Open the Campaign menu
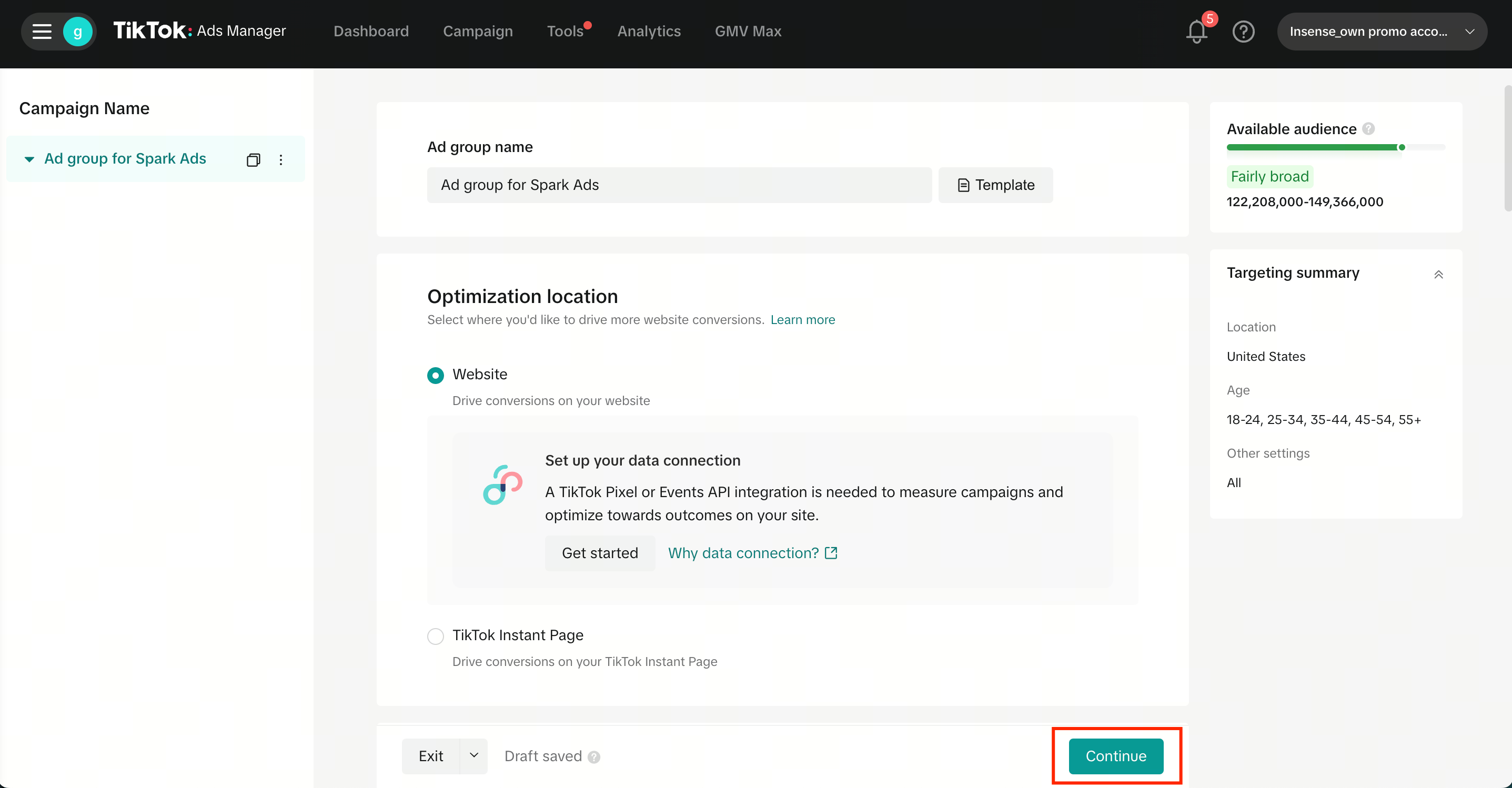Viewport: 1512px width, 788px height. click(478, 31)
